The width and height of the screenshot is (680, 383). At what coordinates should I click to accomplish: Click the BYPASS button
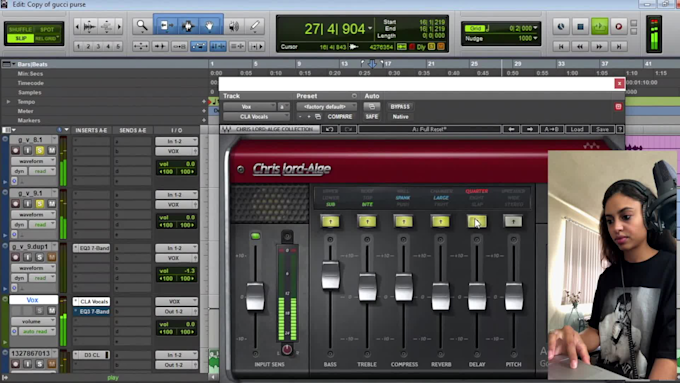pyautogui.click(x=400, y=106)
